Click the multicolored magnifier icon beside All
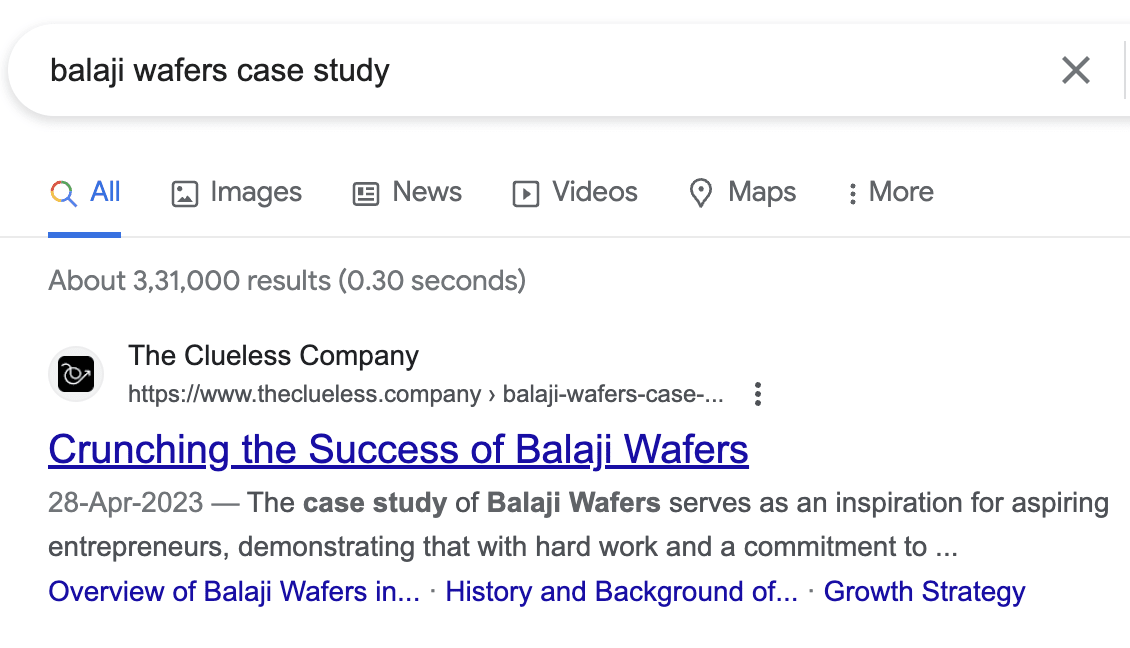This screenshot has width=1130, height=648. (63, 193)
